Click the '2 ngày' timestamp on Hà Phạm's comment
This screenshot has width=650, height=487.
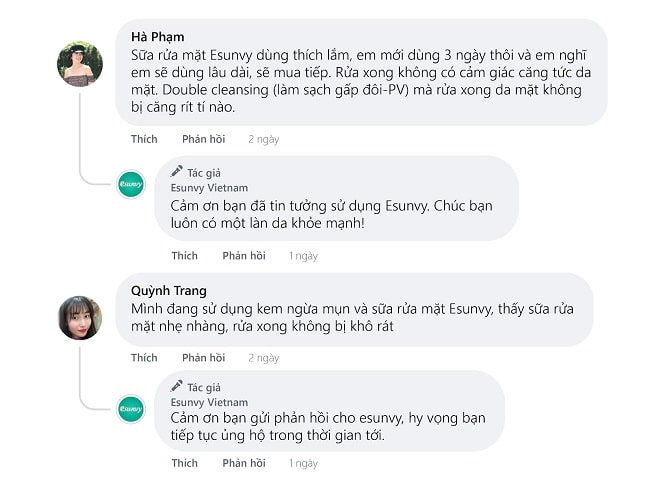(263, 139)
